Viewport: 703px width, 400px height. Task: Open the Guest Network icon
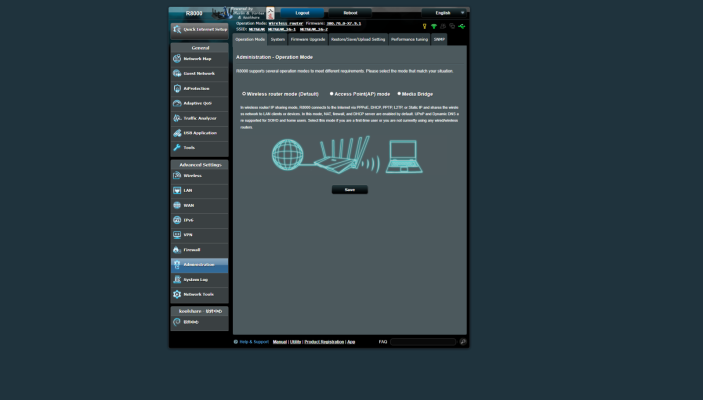[x=177, y=74]
